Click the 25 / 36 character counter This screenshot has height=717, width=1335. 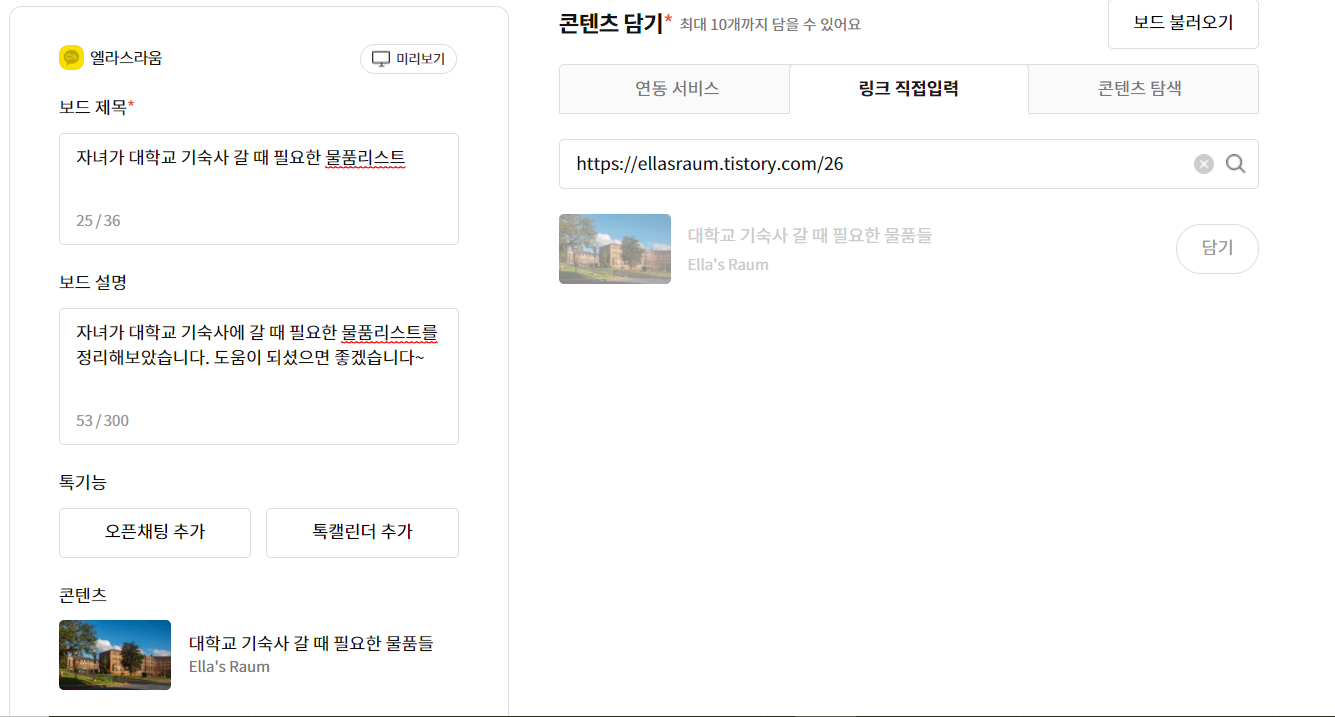tap(98, 220)
